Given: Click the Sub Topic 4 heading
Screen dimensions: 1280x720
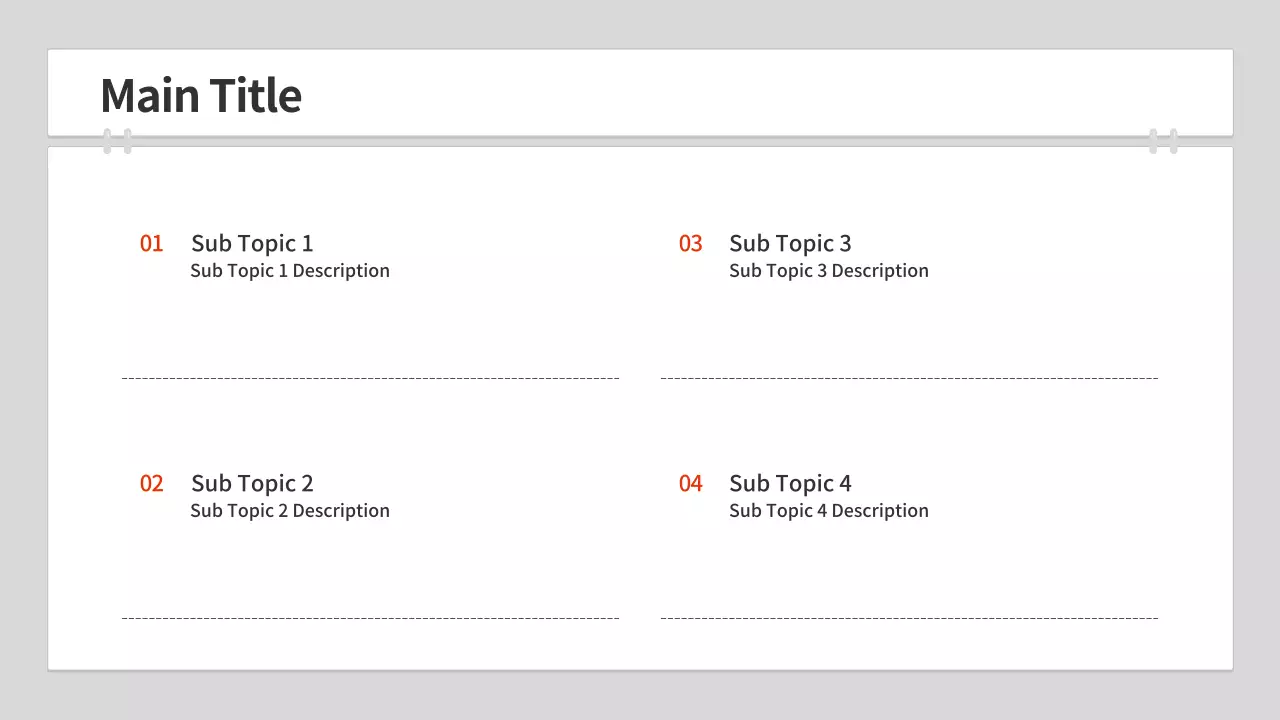Looking at the screenshot, I should [790, 484].
